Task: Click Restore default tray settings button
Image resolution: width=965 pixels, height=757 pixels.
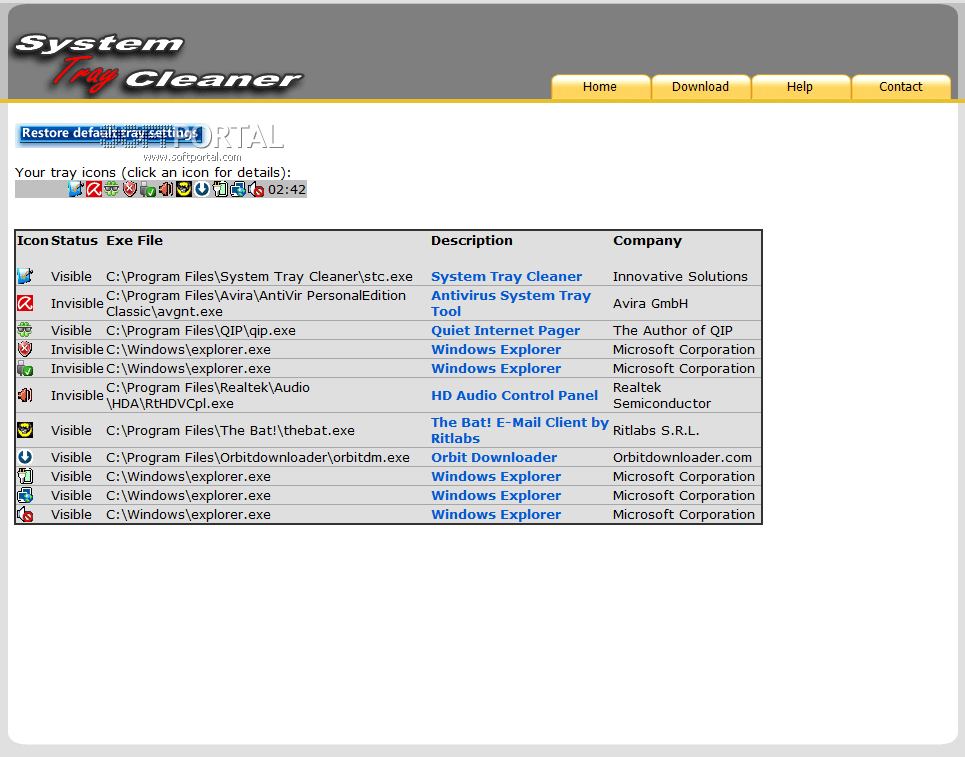Action: pyautogui.click(x=110, y=134)
